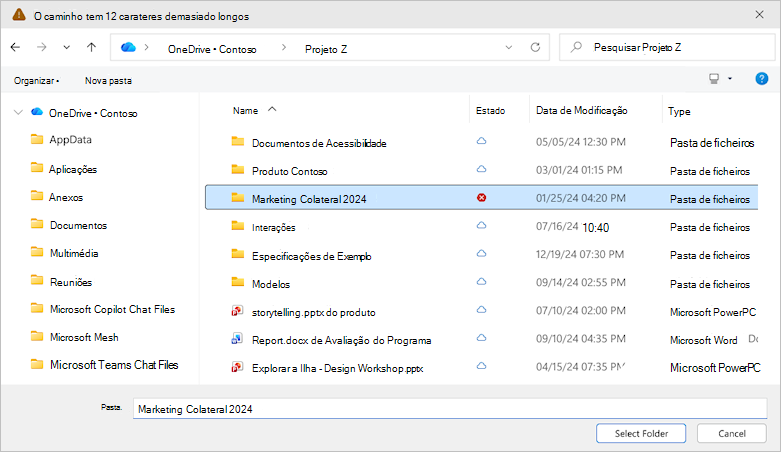The image size is (781, 452).
Task: Select Interações folder
Action: (x=273, y=228)
